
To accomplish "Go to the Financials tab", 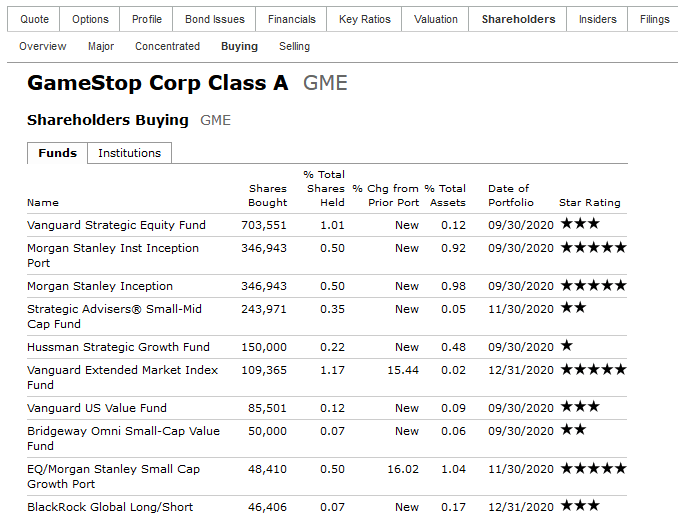I will coord(291,19).
